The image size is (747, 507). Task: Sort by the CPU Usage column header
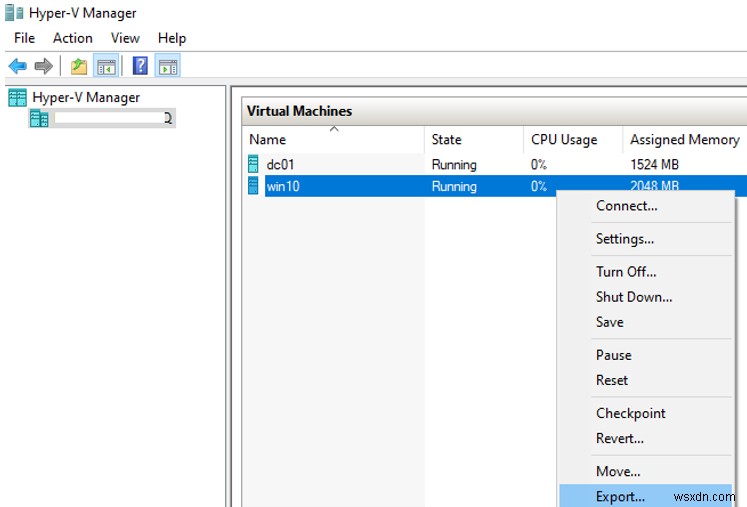pos(564,140)
